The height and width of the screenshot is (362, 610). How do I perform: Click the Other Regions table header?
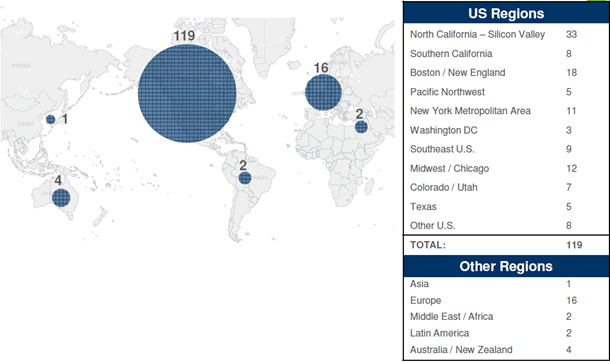[x=506, y=266]
